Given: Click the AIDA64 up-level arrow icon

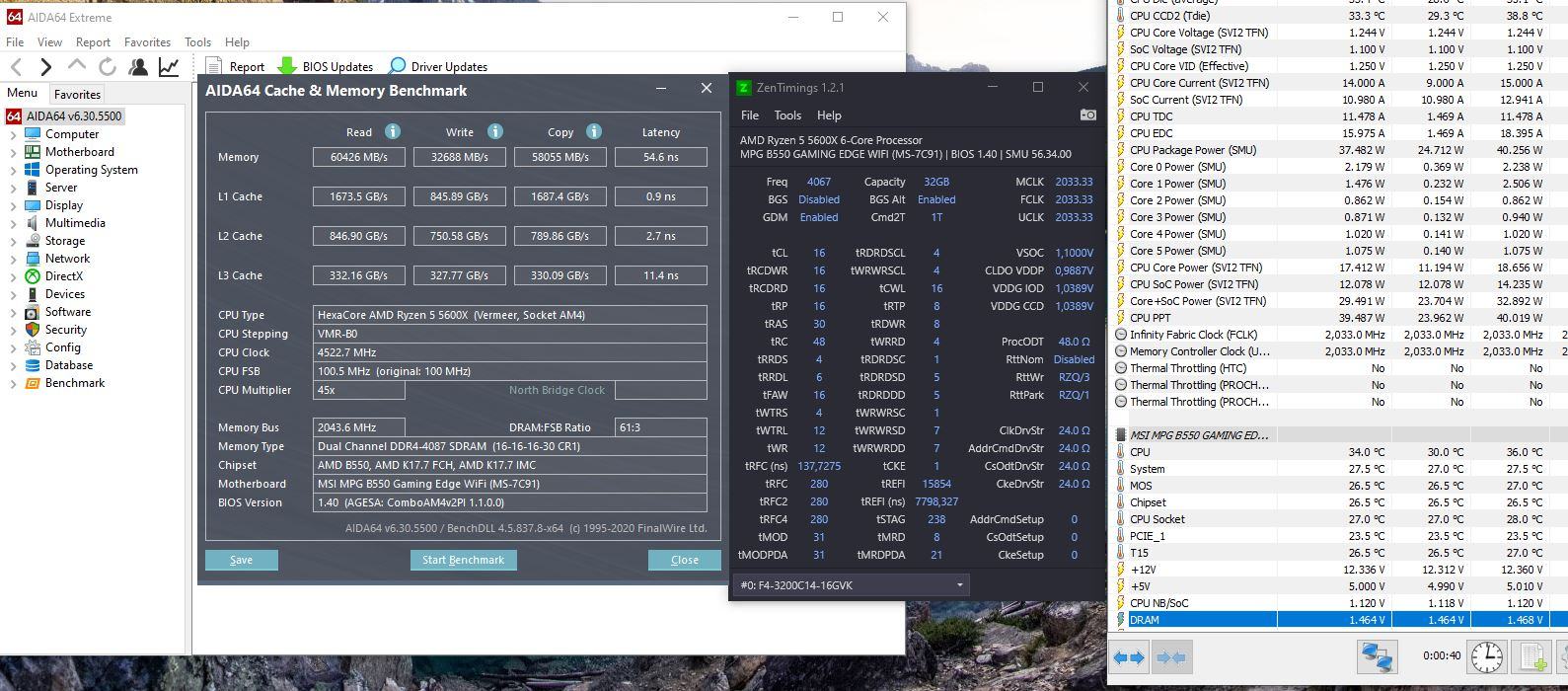Looking at the screenshot, I should point(76,66).
